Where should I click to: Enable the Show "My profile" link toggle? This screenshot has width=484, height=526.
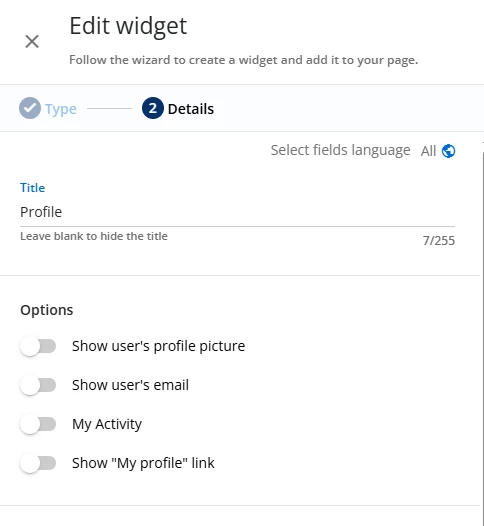coord(38,463)
